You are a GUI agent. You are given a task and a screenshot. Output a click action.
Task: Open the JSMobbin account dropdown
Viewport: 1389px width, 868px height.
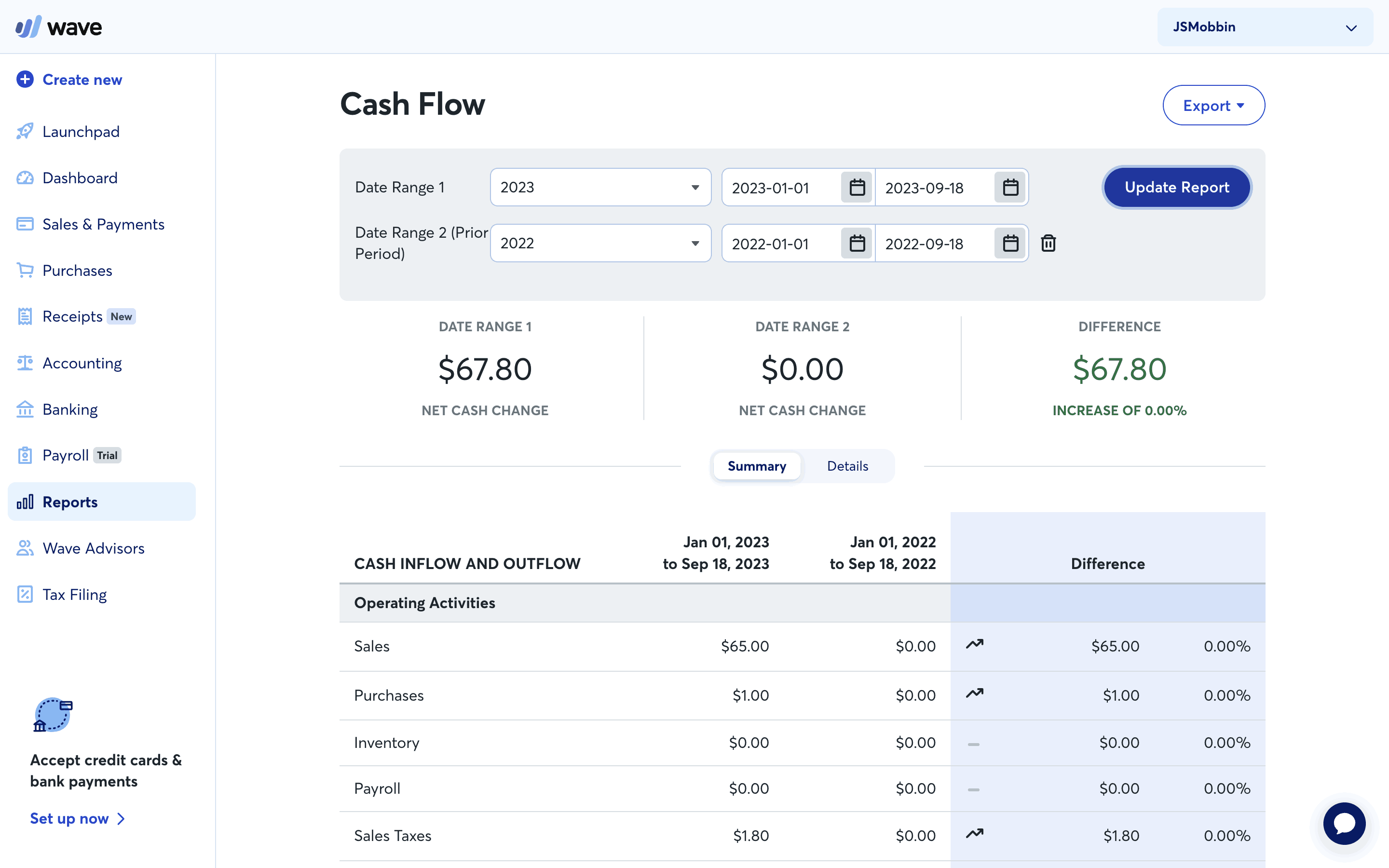pyautogui.click(x=1265, y=27)
